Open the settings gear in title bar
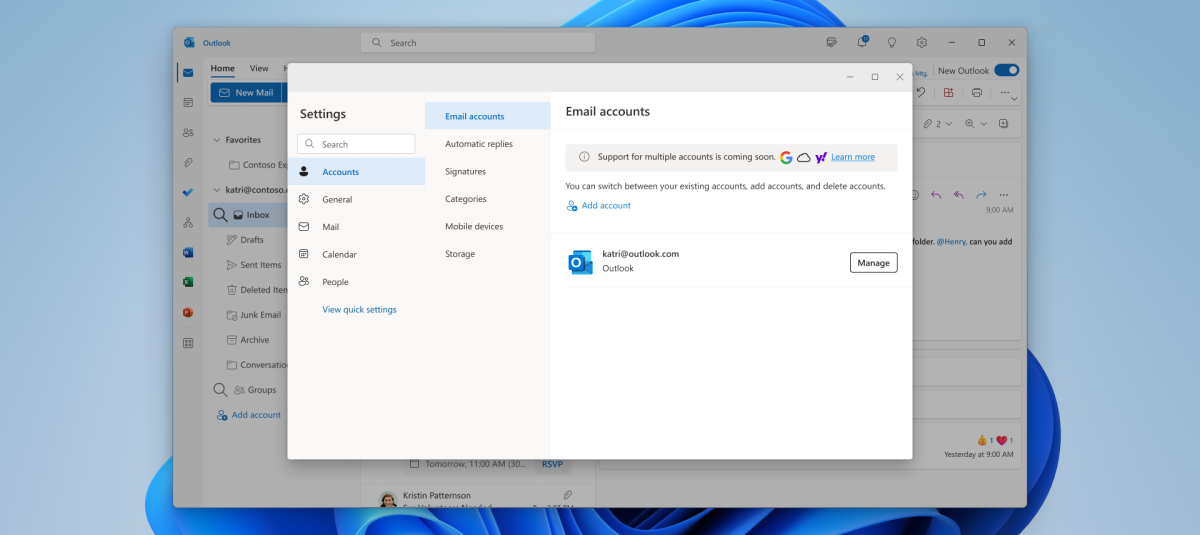This screenshot has height=535, width=1200. pos(922,42)
